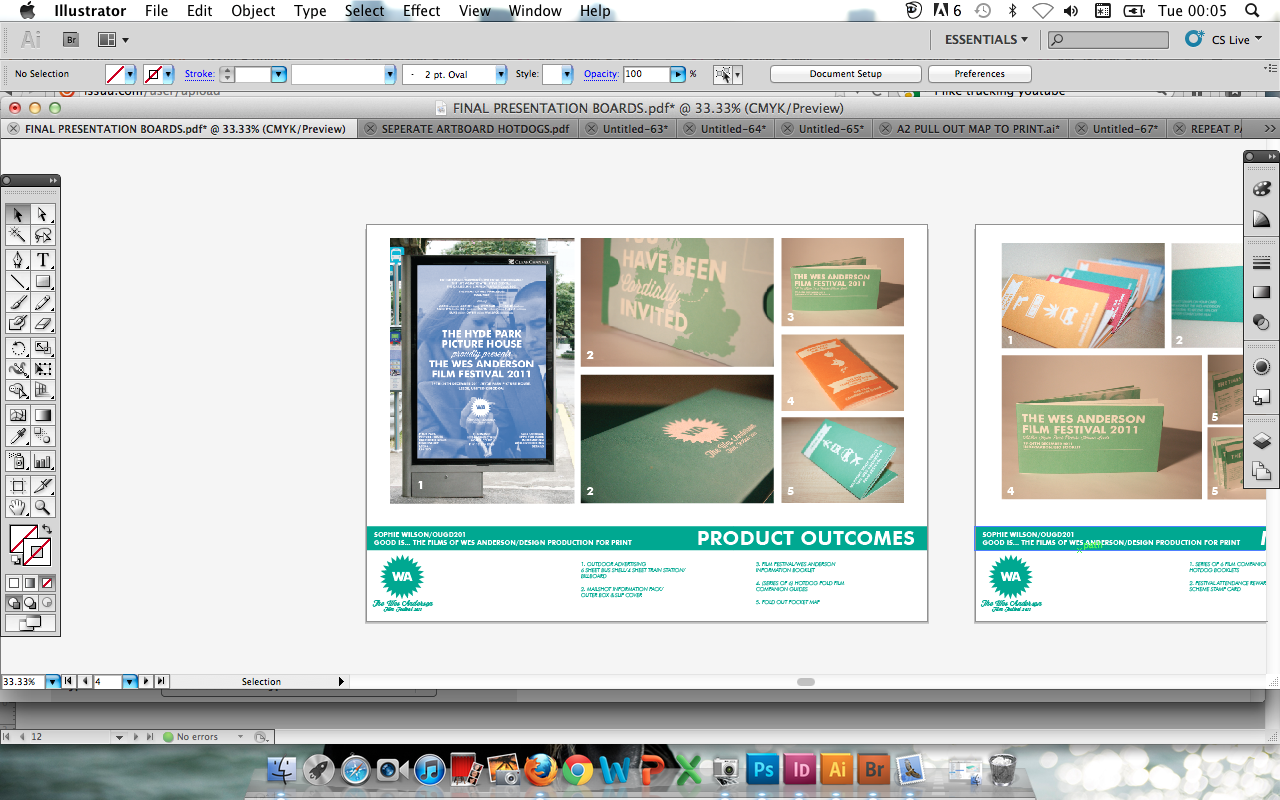1280x800 pixels.
Task: Open the graphic Style dropdown
Action: coord(567,74)
